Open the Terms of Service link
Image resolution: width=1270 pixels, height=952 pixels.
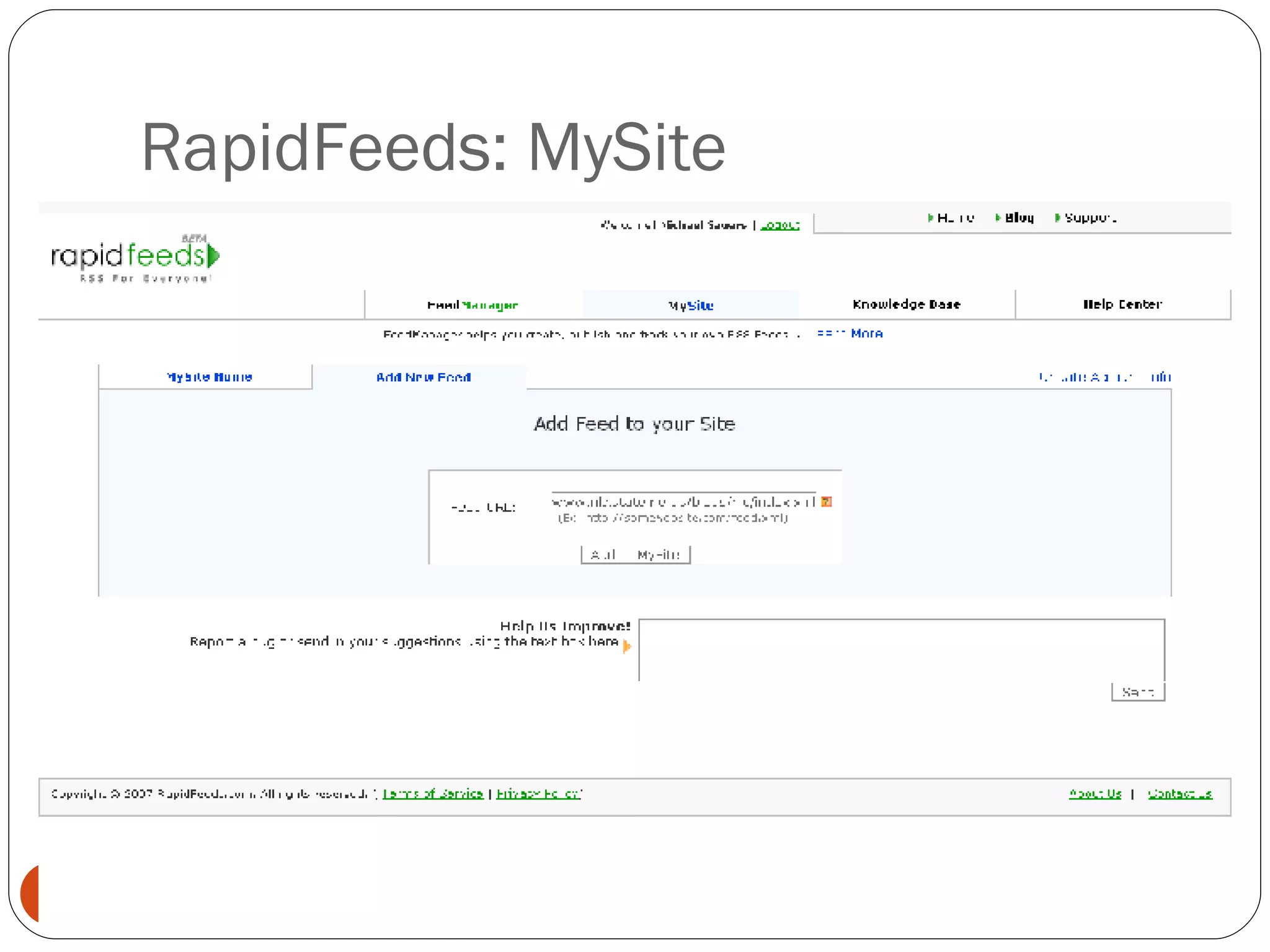[433, 794]
